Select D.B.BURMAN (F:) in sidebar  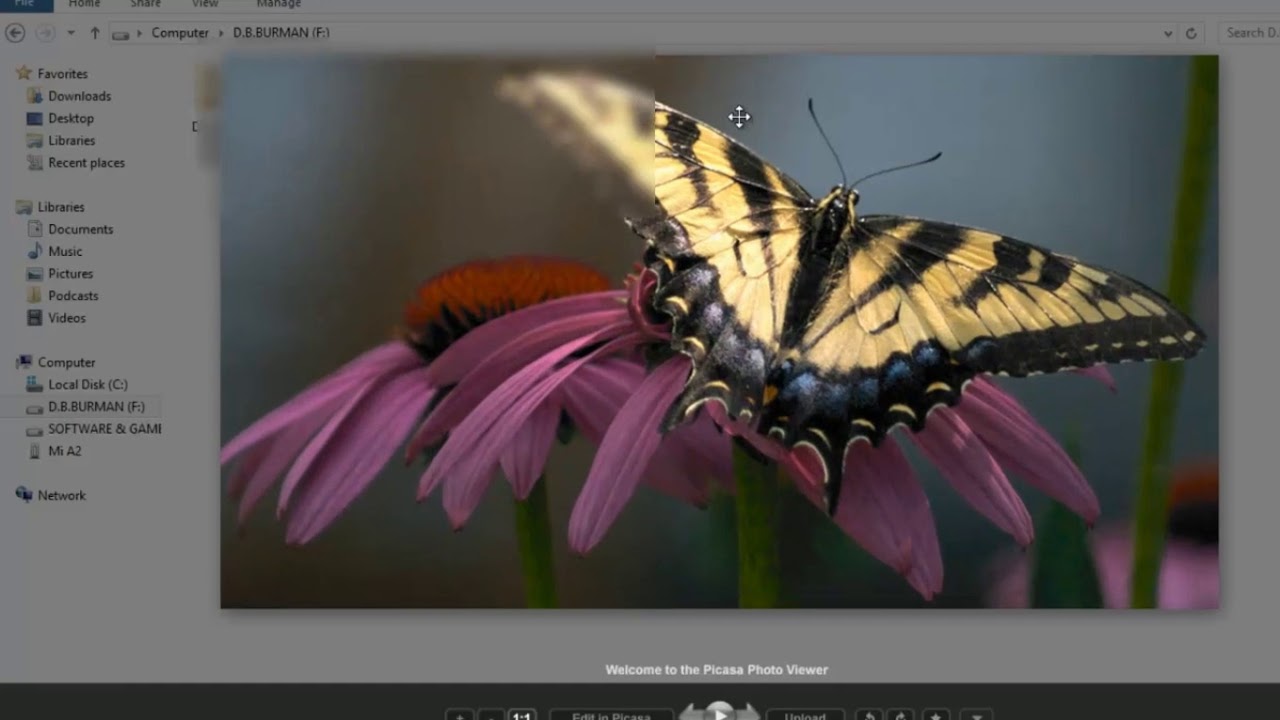[96, 407]
